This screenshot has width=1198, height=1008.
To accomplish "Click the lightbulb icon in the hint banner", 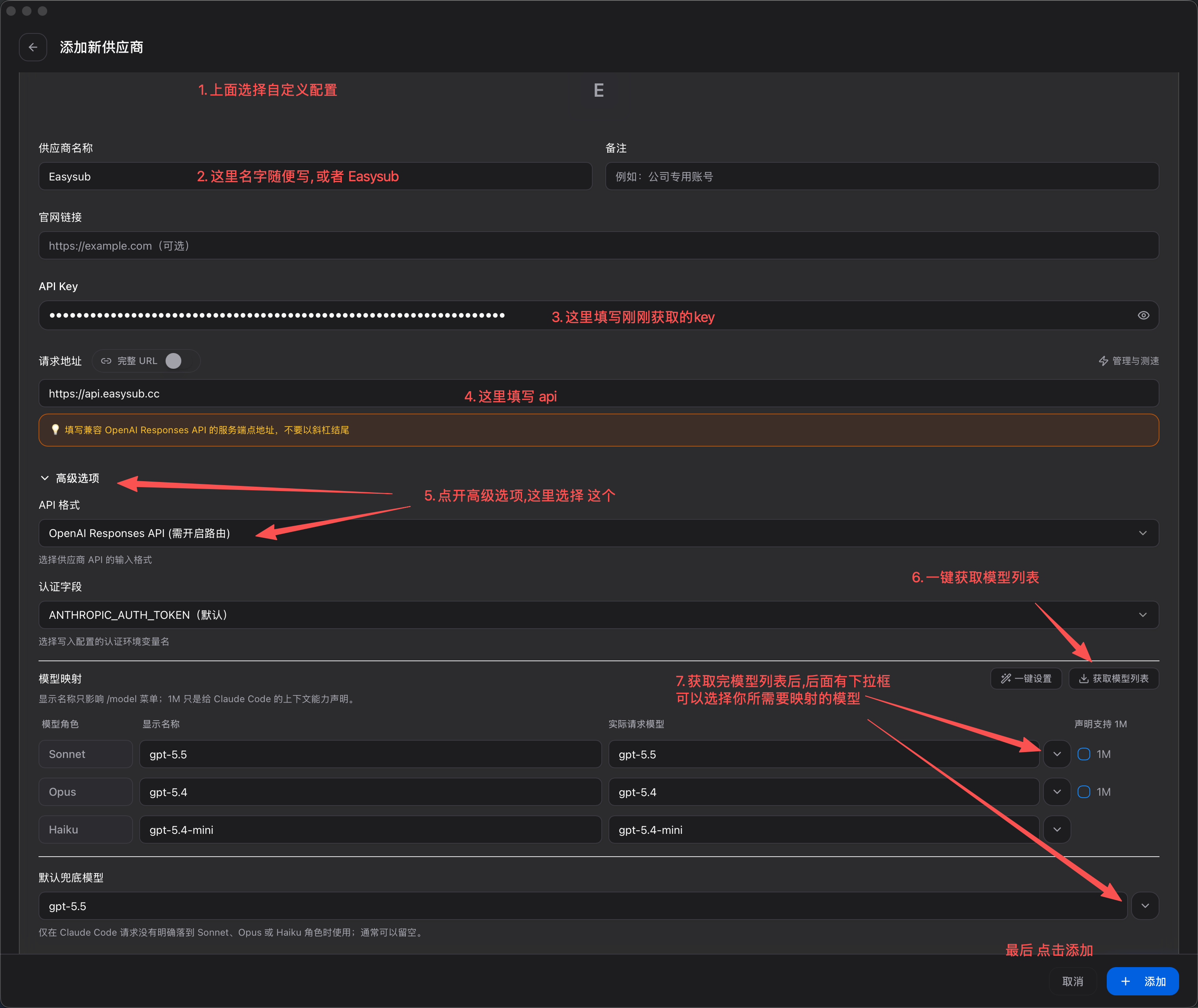I will point(55,430).
